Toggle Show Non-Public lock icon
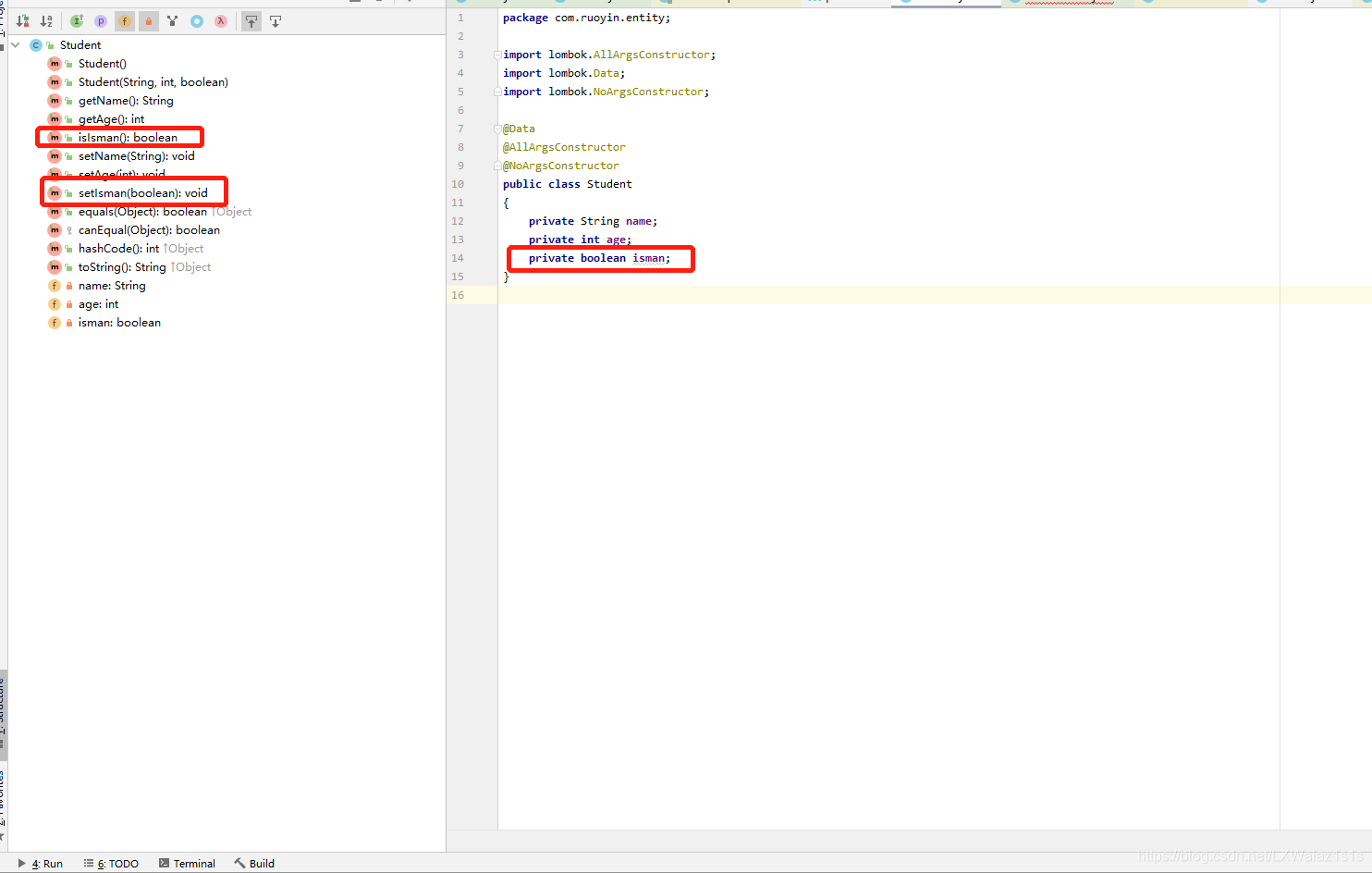This screenshot has height=873, width=1372. tap(149, 21)
